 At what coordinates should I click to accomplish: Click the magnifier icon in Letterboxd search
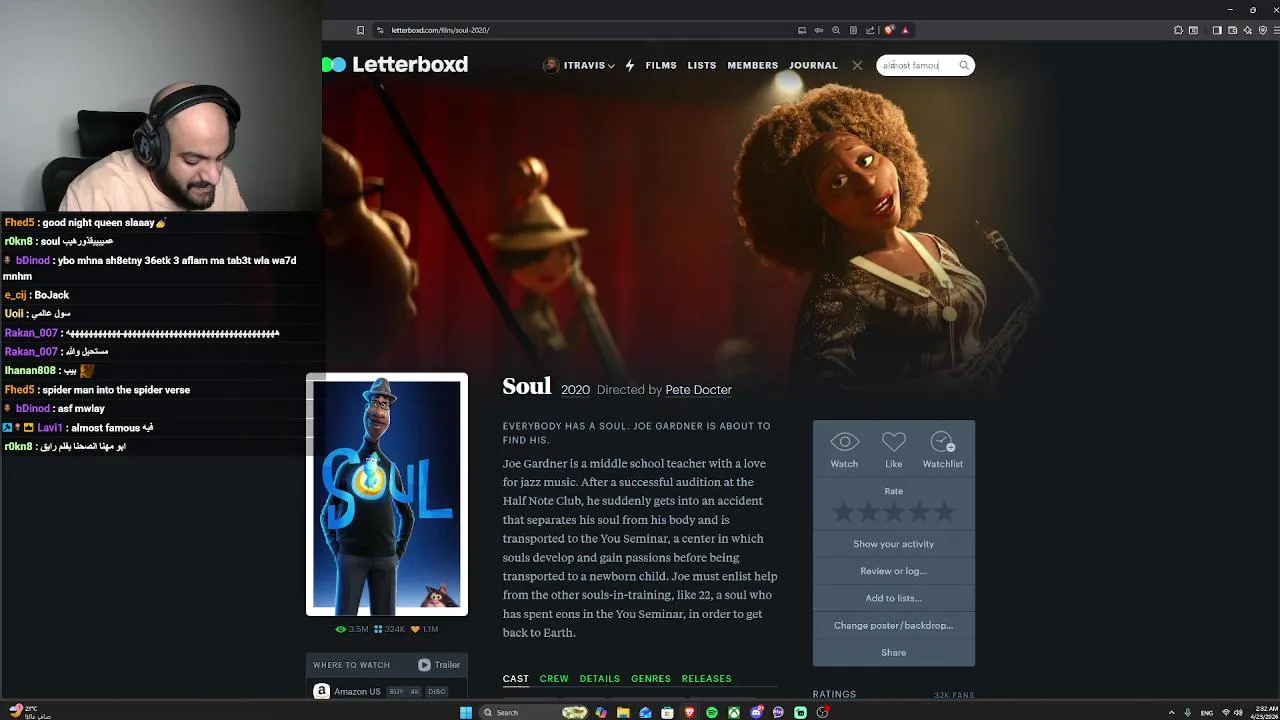(964, 65)
